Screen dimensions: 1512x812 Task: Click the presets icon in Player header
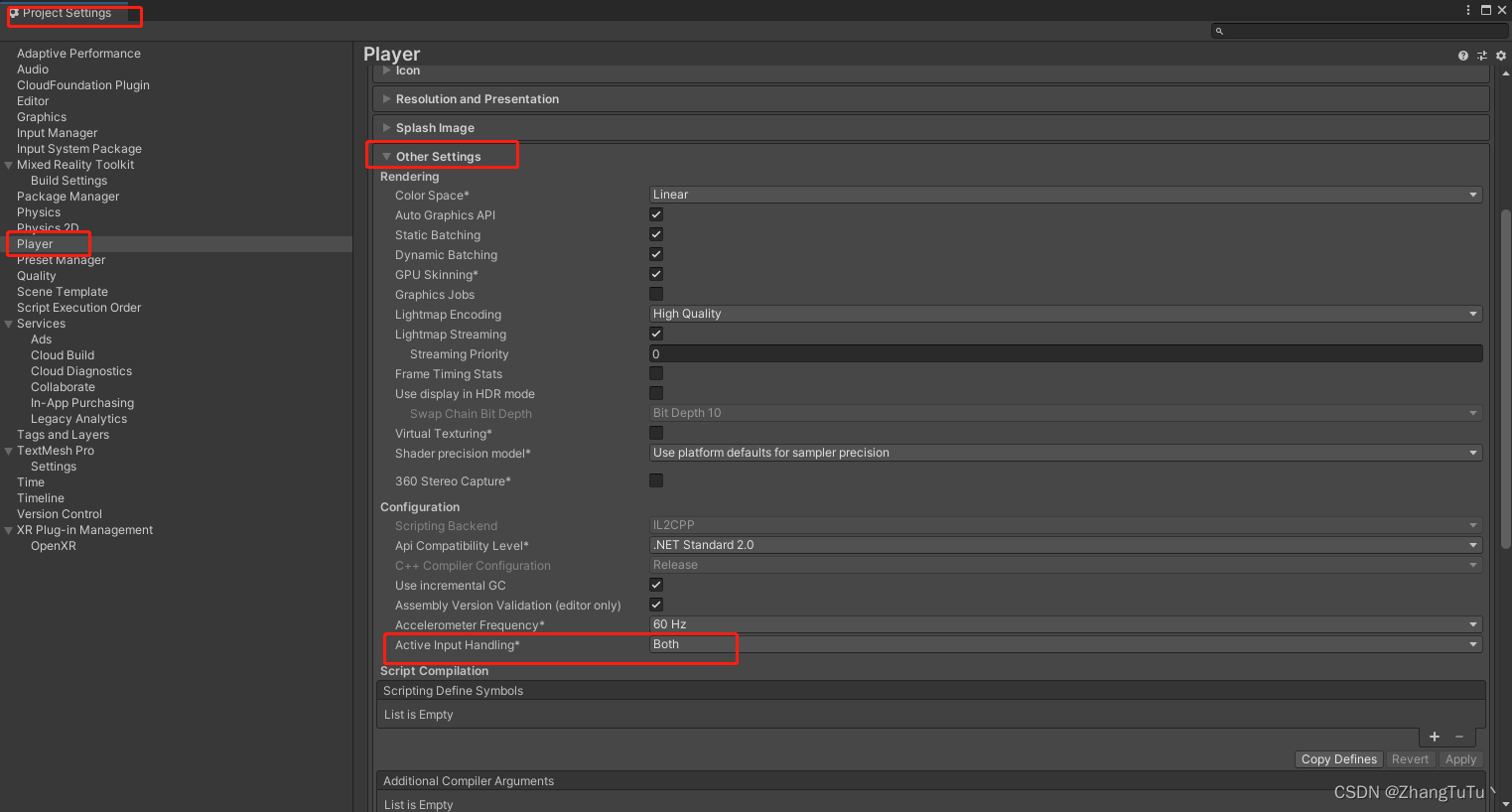click(x=1481, y=56)
